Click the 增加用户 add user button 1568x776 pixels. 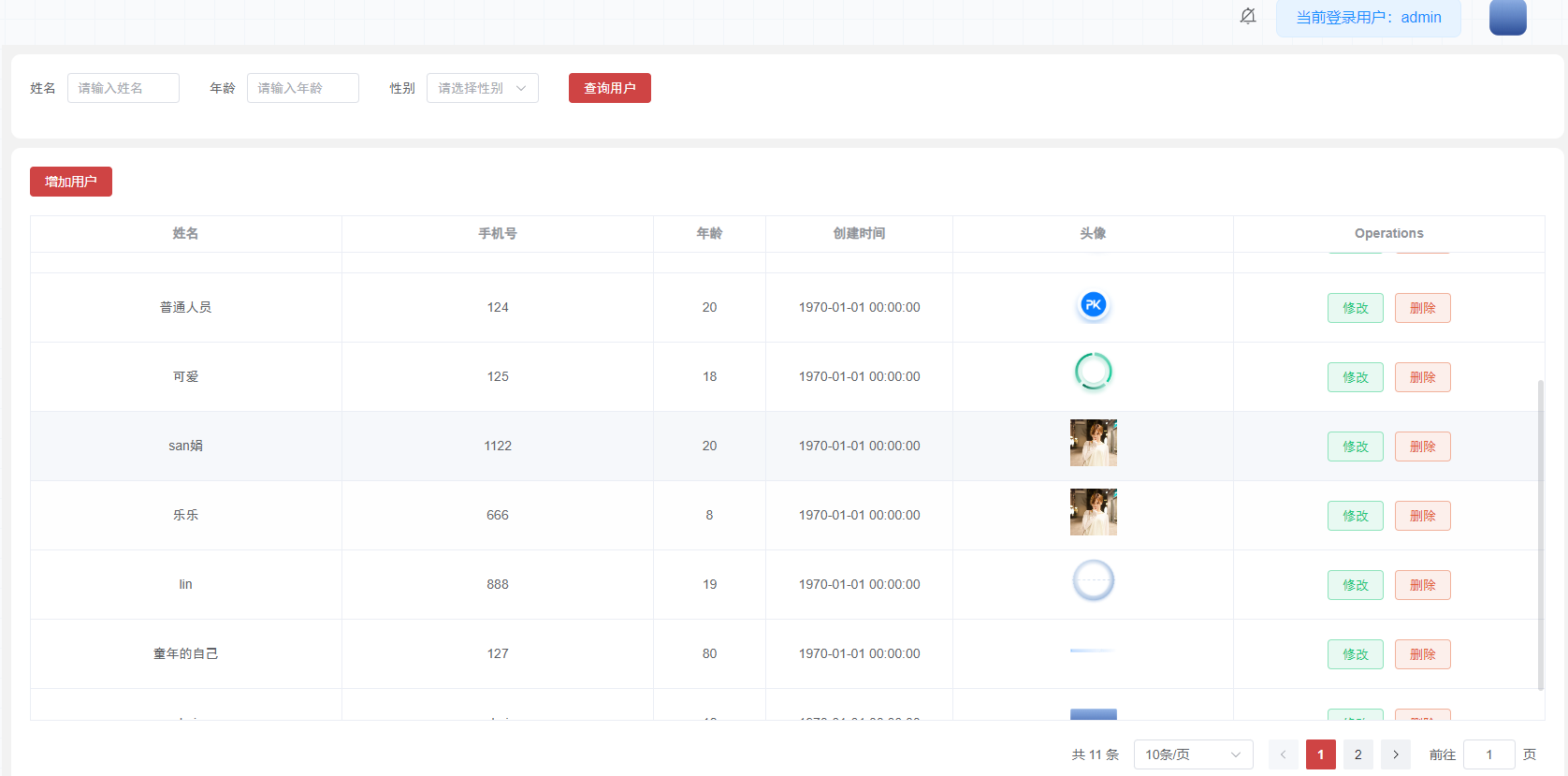click(71, 182)
